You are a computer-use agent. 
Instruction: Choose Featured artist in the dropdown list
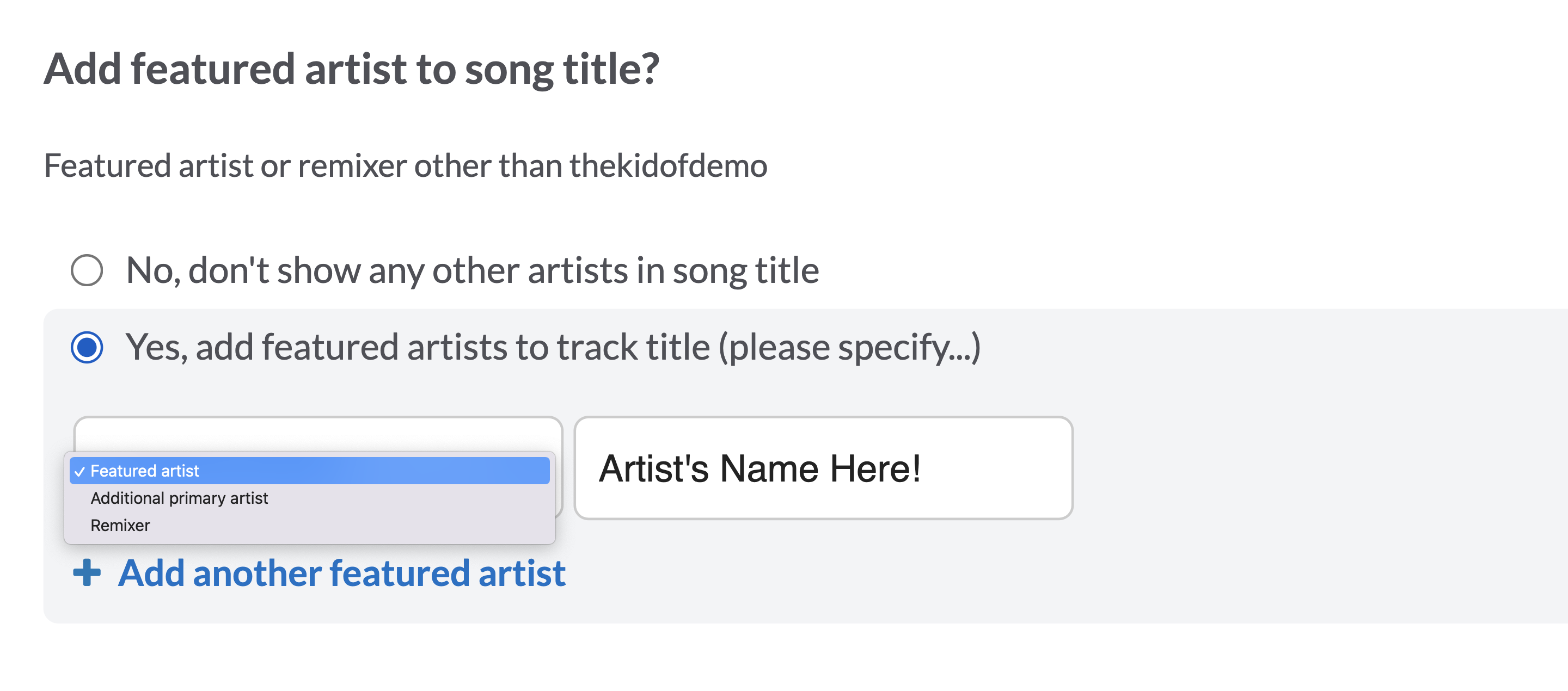point(145,471)
